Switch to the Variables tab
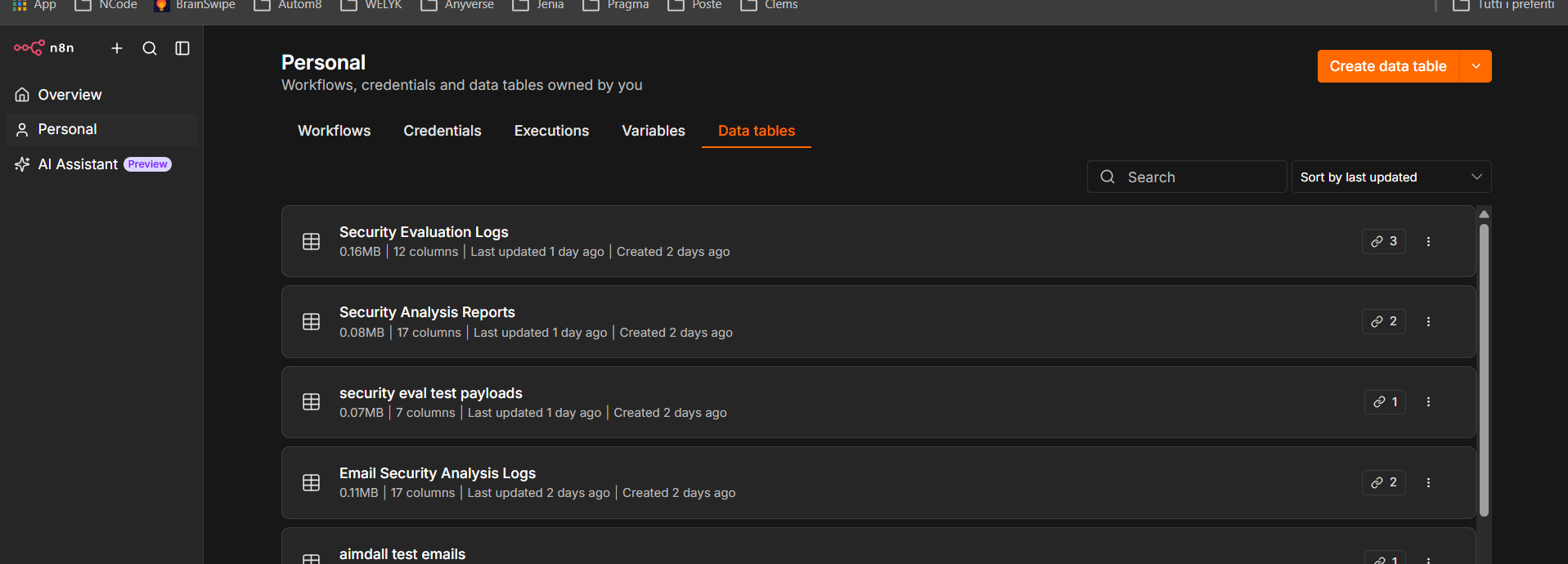 [654, 131]
